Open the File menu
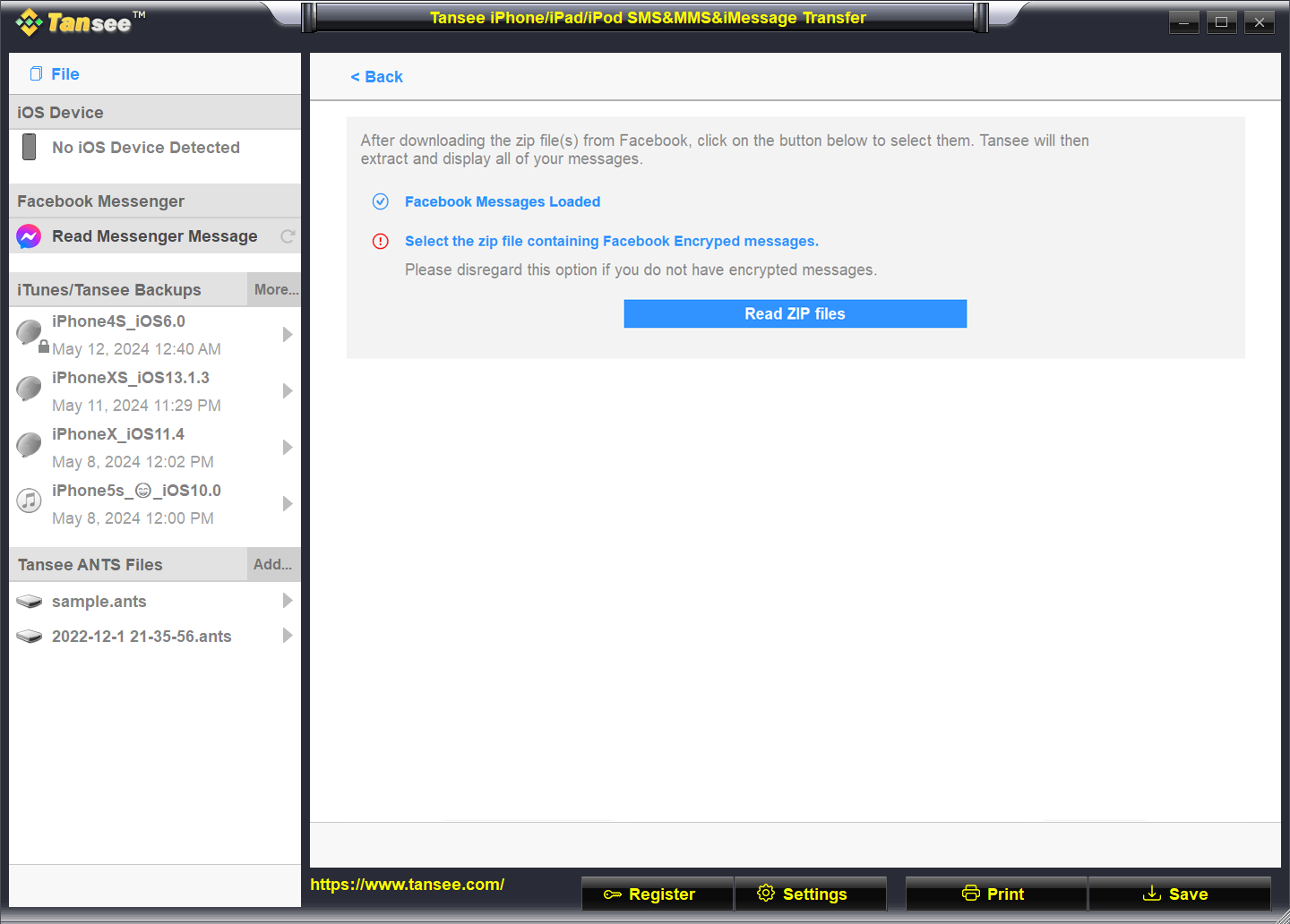 tap(64, 74)
